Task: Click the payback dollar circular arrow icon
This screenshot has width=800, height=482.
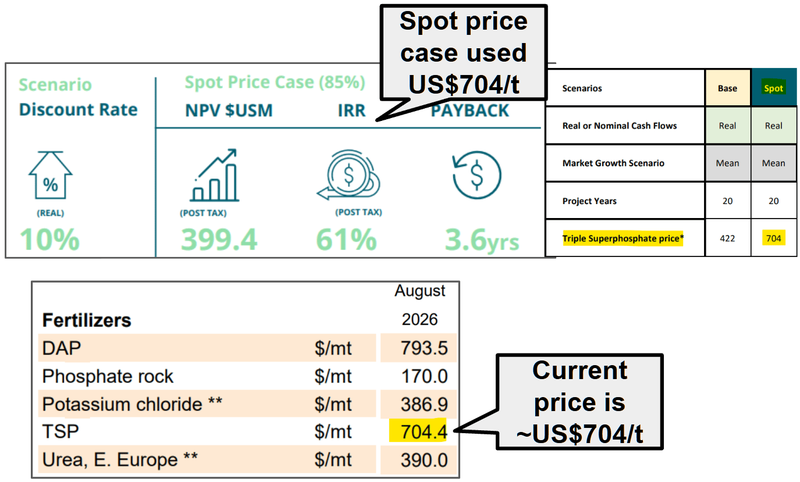Action: click(477, 174)
